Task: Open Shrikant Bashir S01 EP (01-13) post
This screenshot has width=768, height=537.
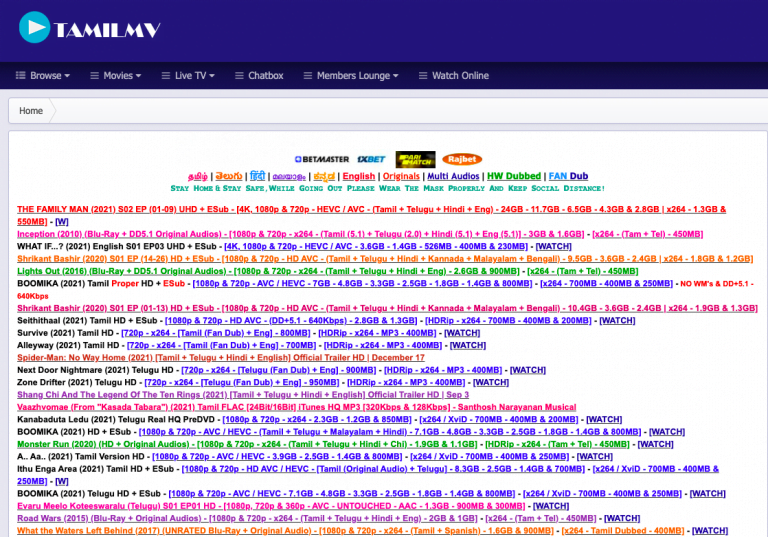Action: pyautogui.click(x=387, y=308)
